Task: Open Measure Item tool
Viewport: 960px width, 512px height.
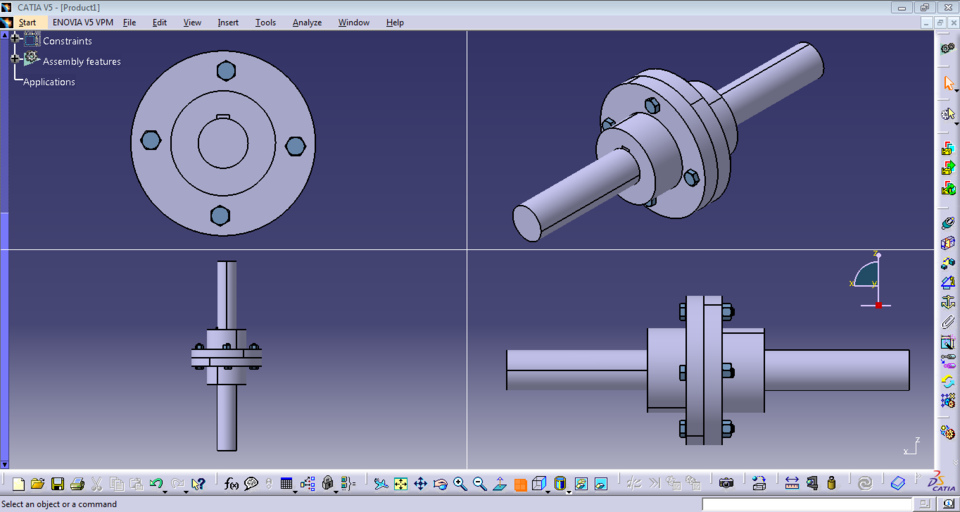Action: (x=812, y=484)
